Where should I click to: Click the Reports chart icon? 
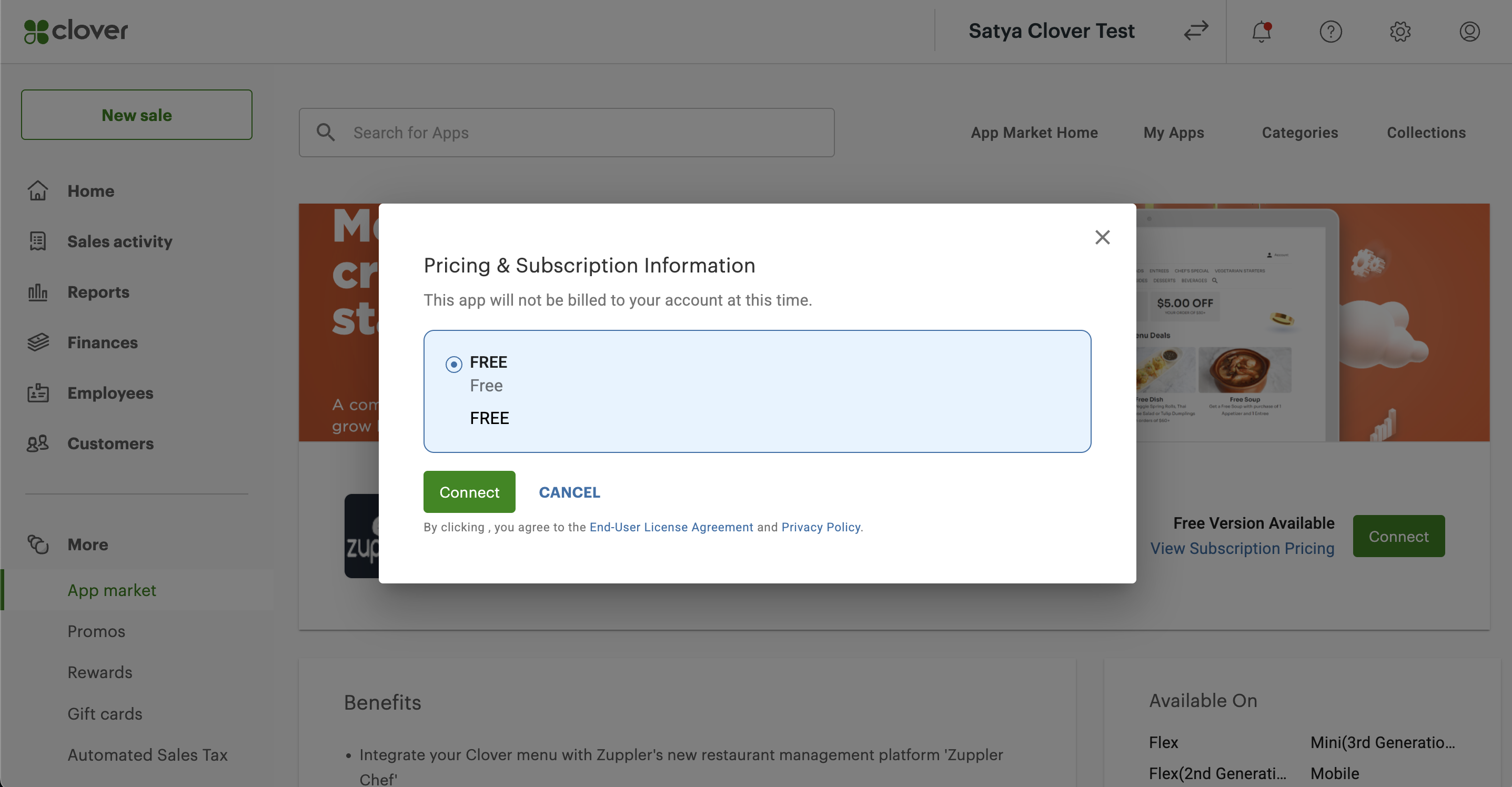click(37, 291)
